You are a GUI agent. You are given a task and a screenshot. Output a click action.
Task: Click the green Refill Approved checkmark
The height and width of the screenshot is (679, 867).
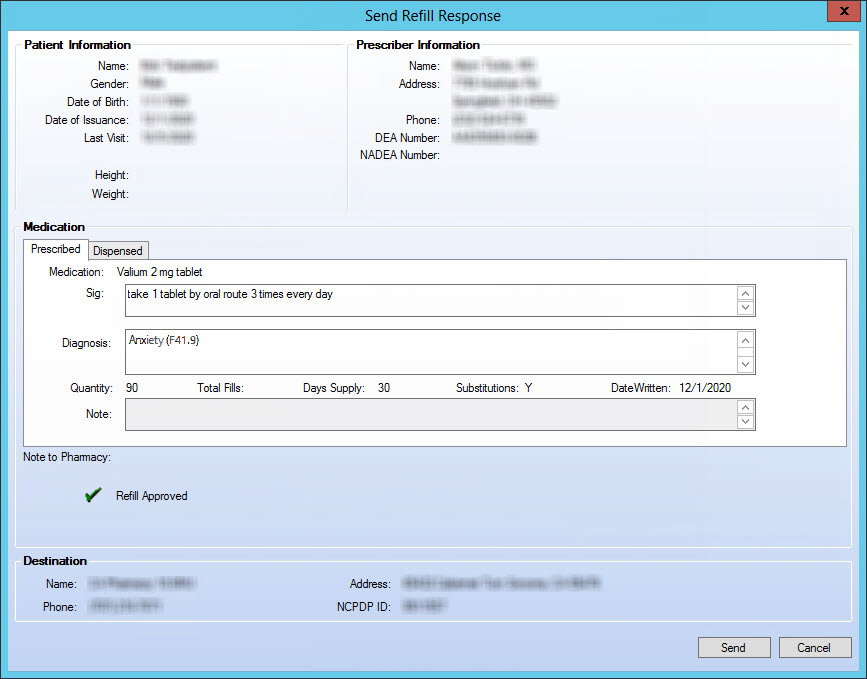coord(93,495)
